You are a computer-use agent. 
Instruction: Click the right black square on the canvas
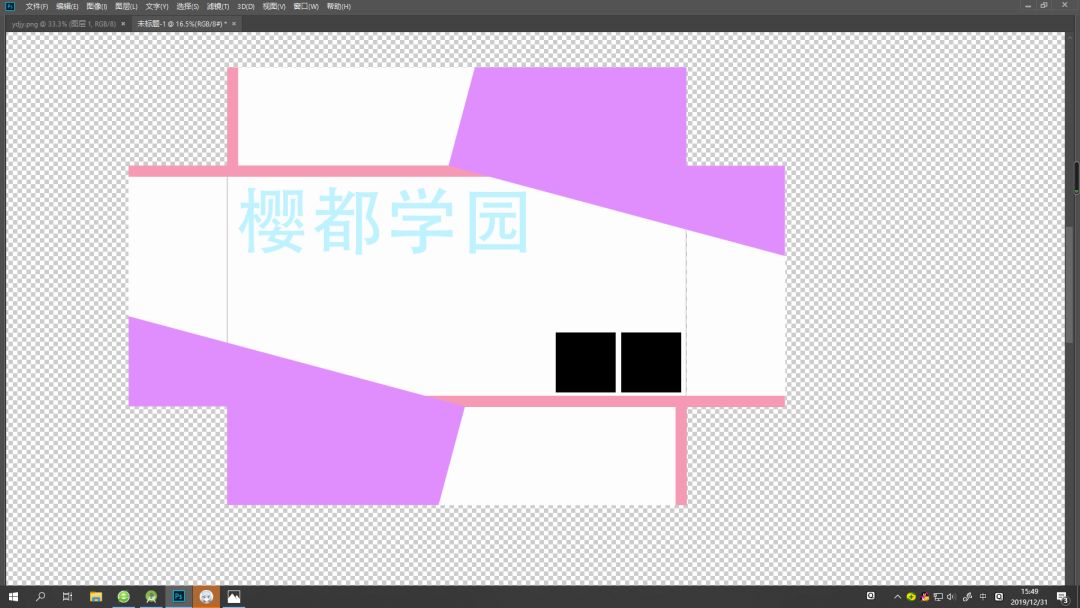click(x=651, y=362)
